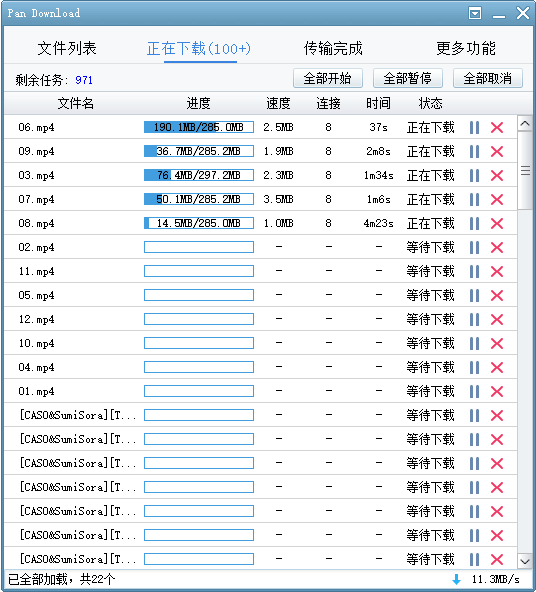This screenshot has height=592, width=536.
Task: Remove the waiting 04.mp4 task
Action: pos(497,367)
